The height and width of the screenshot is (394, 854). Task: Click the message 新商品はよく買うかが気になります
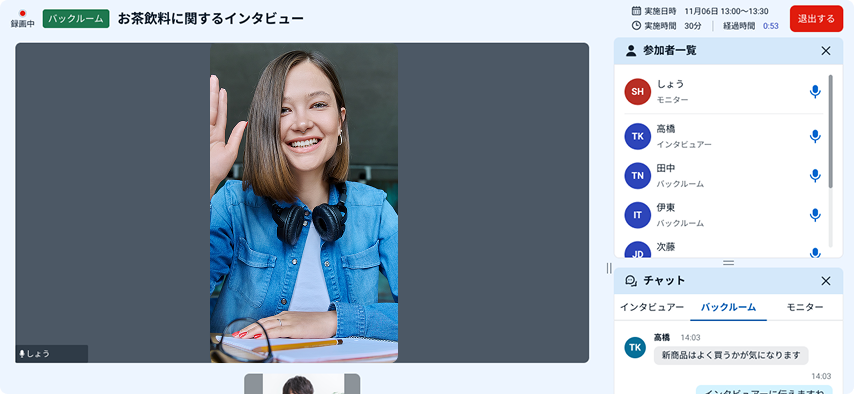[x=731, y=355]
